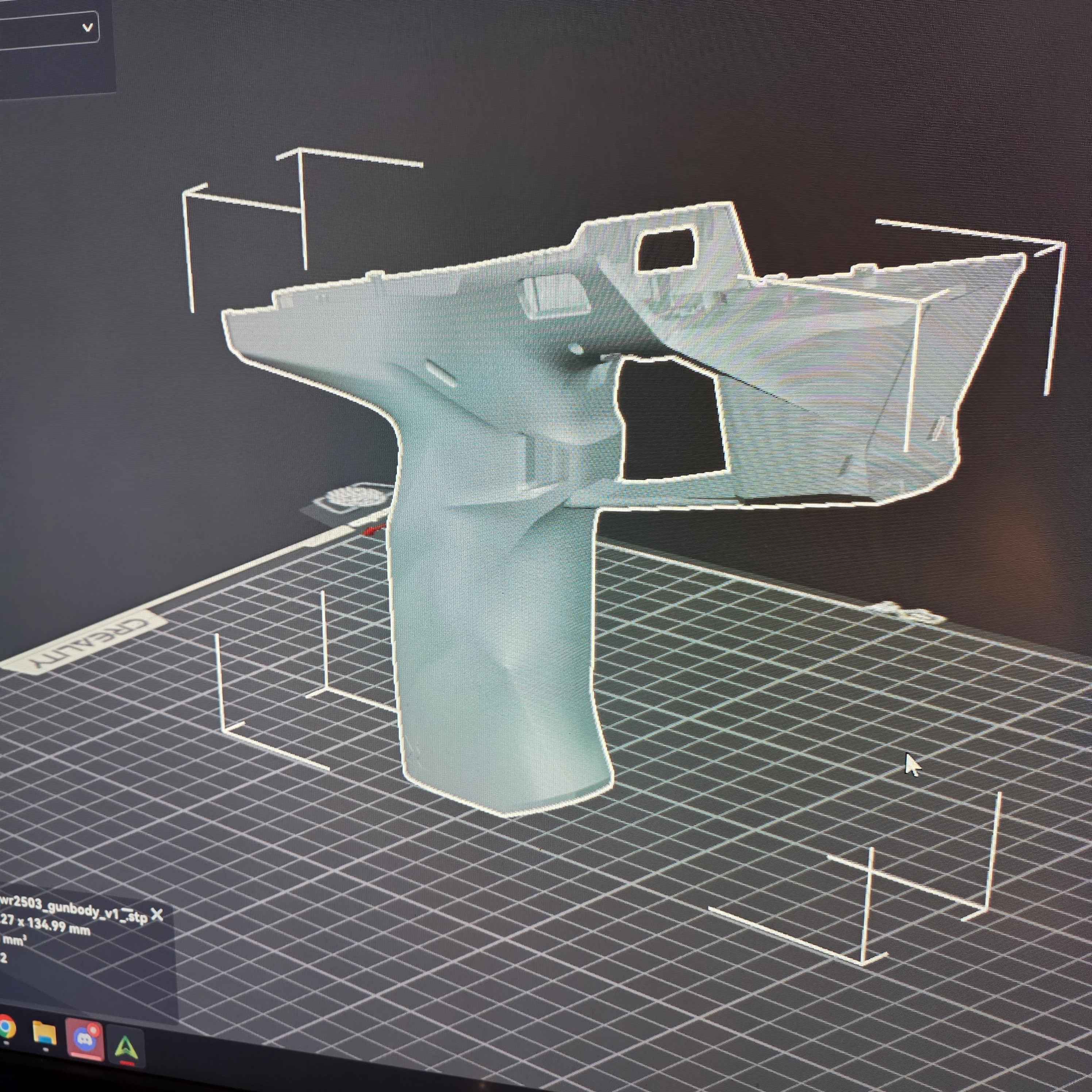Open the dropdown arrow at top-left
The width and height of the screenshot is (1092, 1092).
pos(87,27)
